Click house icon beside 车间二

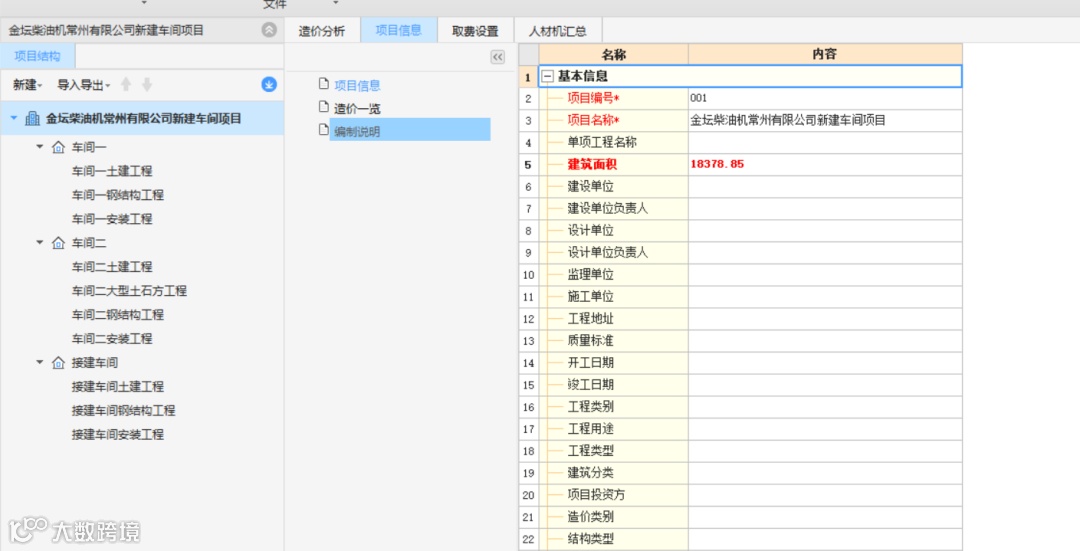(x=59, y=242)
